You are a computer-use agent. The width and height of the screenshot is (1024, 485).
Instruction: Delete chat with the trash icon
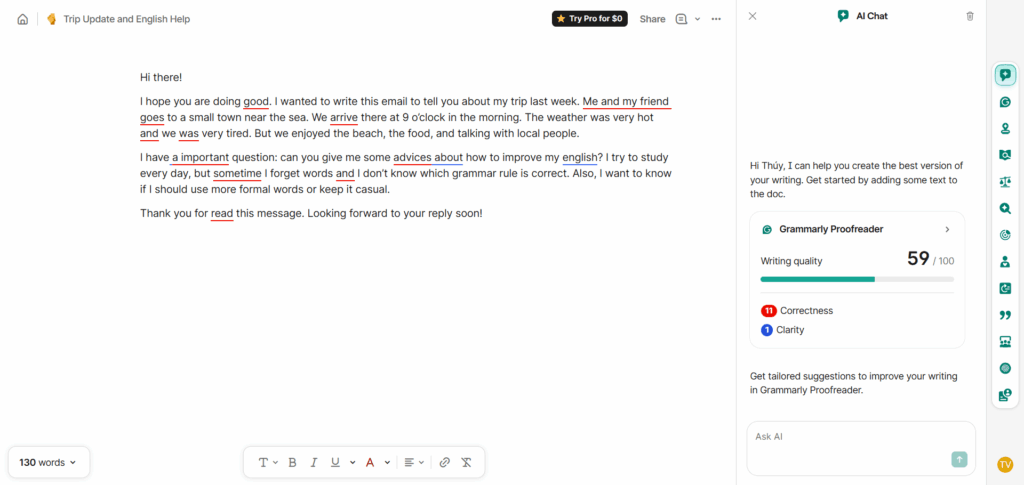(x=970, y=16)
